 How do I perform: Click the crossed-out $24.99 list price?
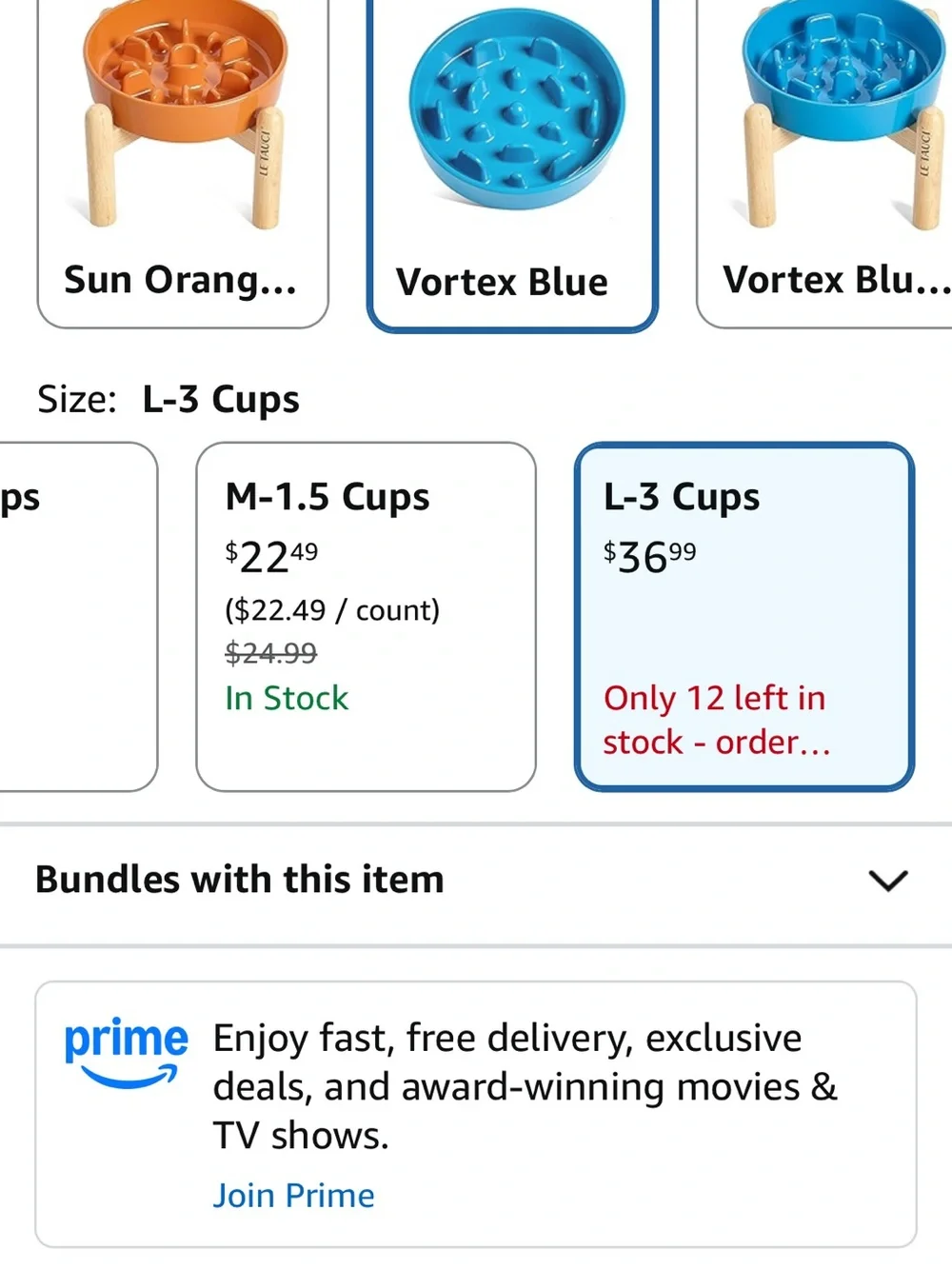pos(271,653)
